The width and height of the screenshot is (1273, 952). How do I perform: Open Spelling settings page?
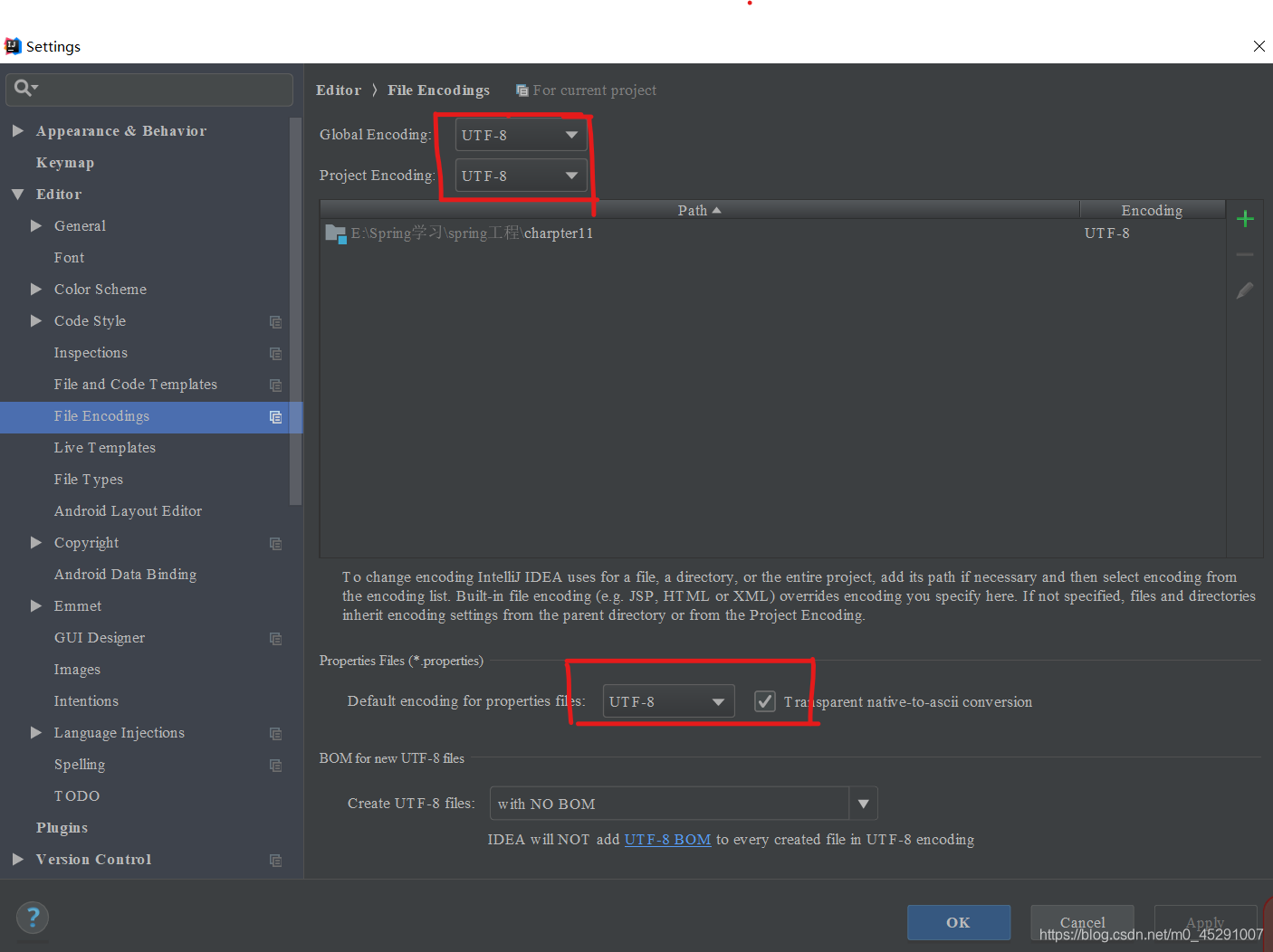coord(80,765)
